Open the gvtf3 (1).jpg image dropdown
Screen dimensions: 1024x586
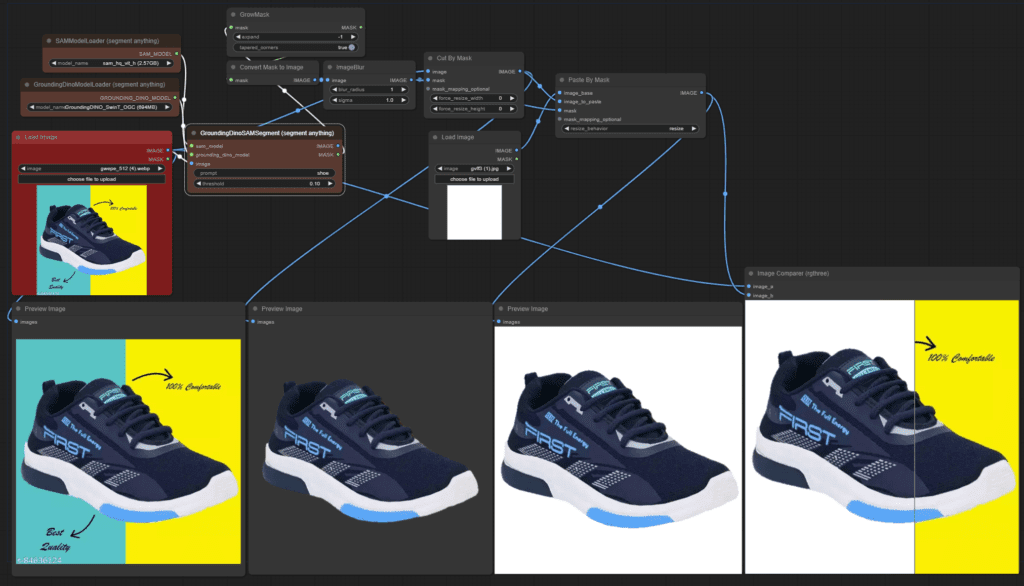point(474,169)
